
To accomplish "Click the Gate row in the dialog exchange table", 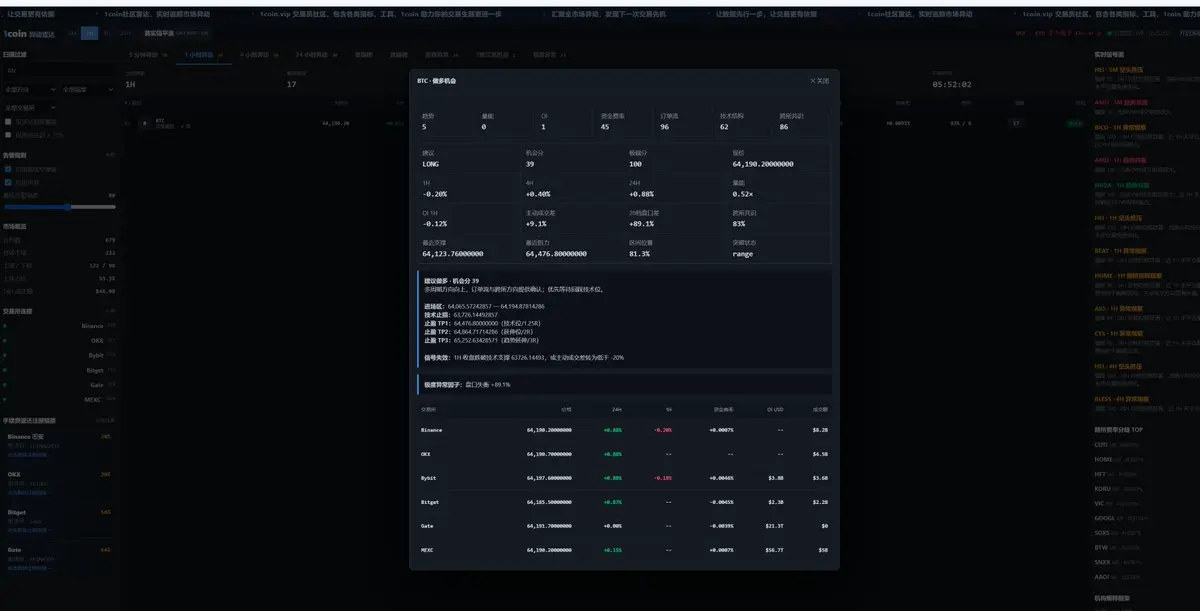I will (624, 526).
